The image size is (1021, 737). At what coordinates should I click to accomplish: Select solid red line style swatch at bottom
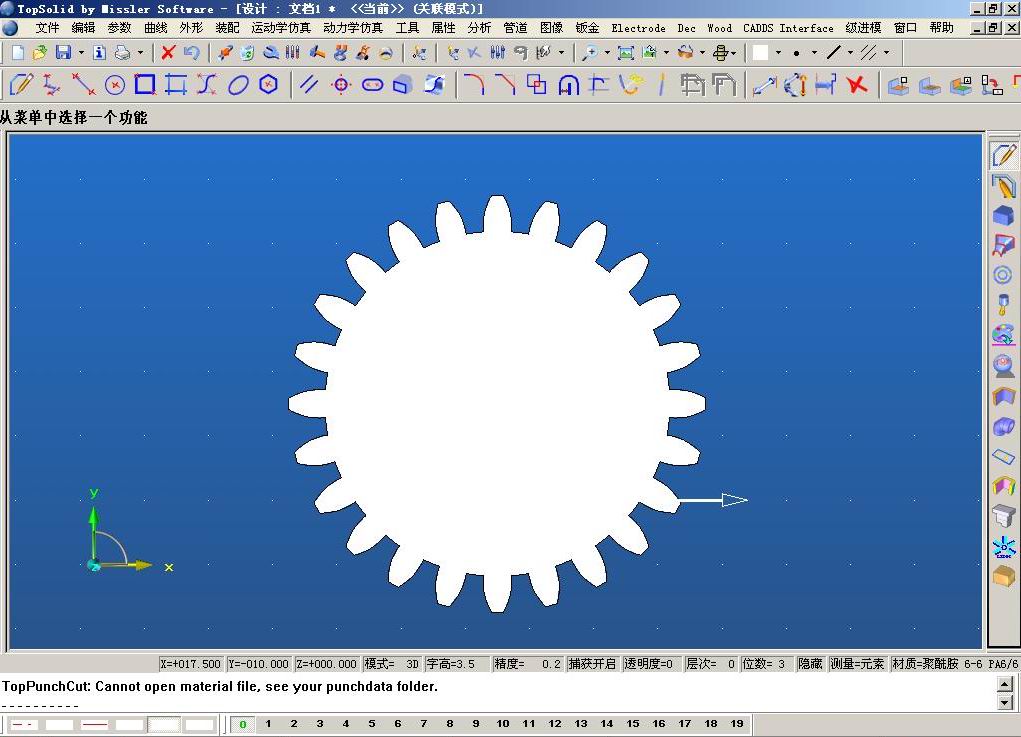tap(94, 725)
